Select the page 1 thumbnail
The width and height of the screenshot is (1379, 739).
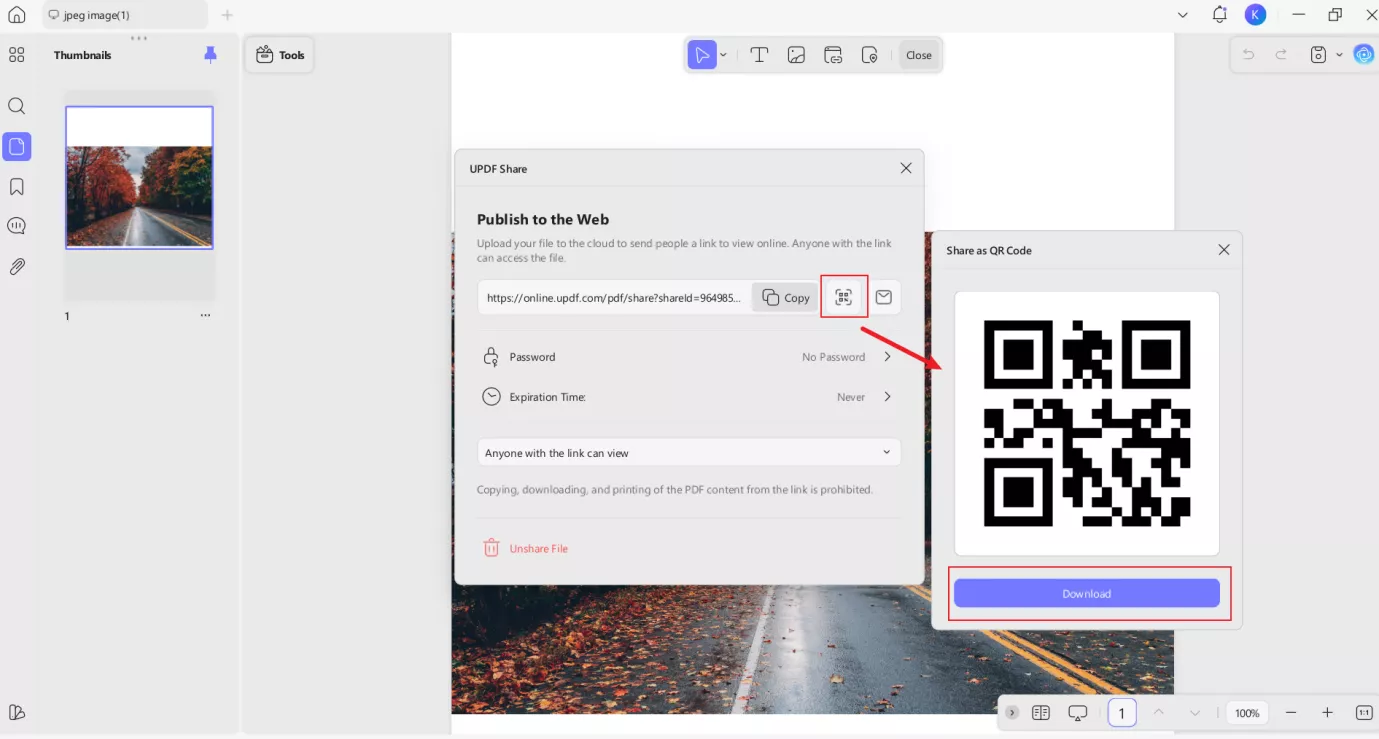pos(139,177)
